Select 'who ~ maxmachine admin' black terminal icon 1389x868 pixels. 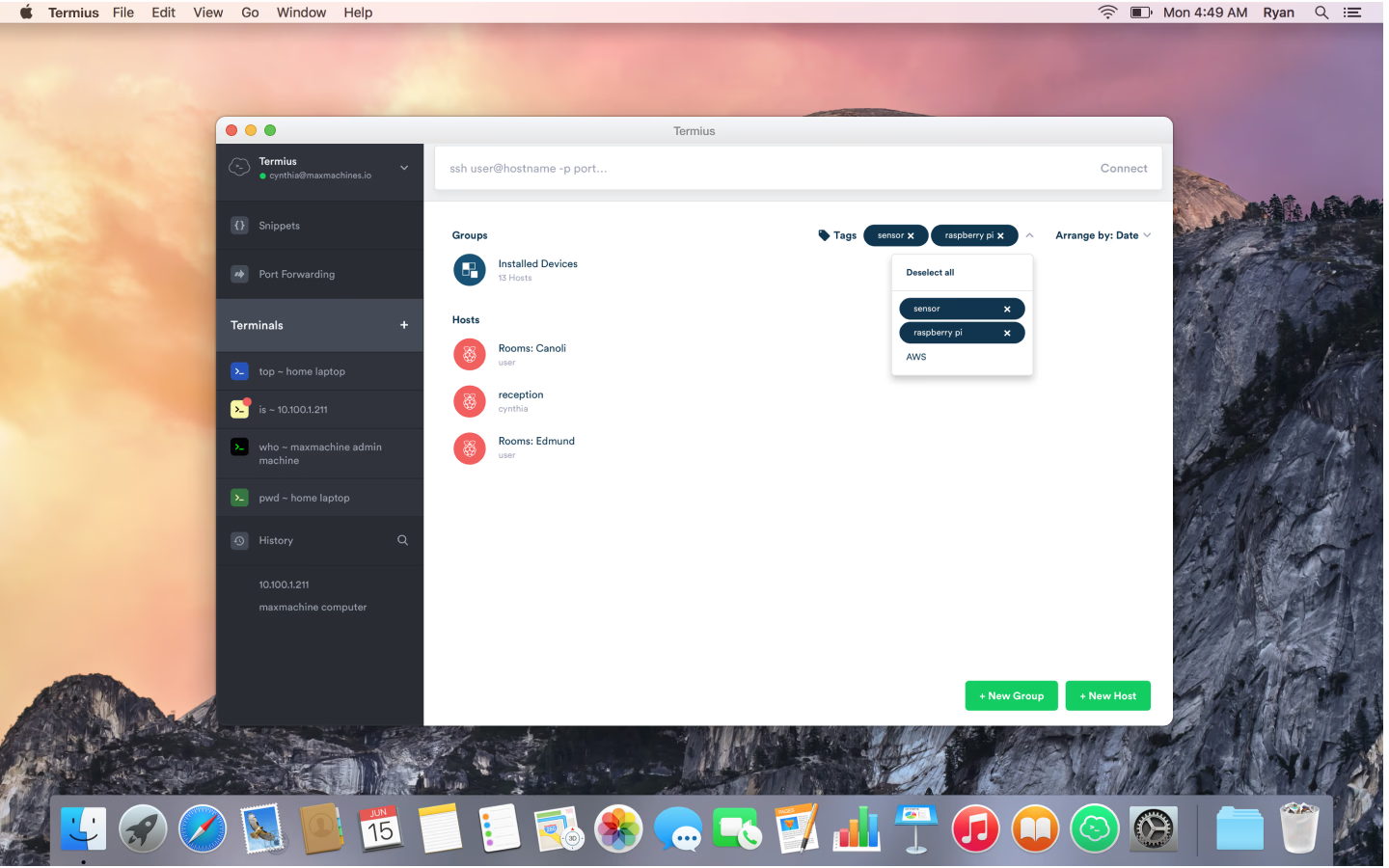click(239, 447)
